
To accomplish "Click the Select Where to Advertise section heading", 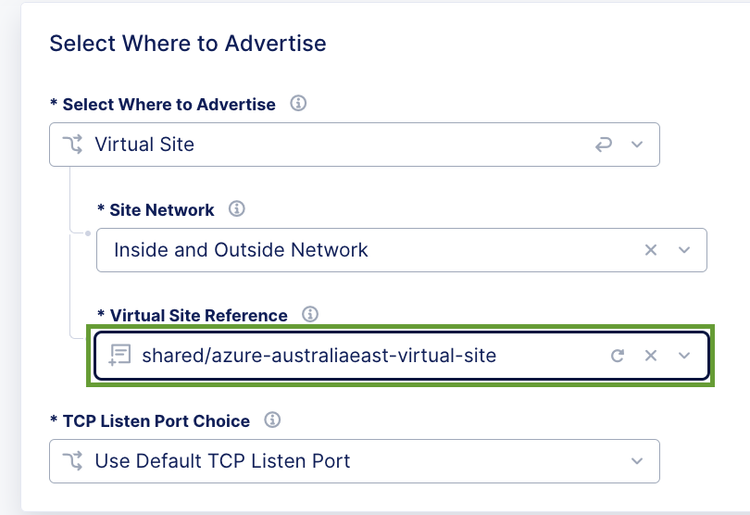I will coord(188,44).
